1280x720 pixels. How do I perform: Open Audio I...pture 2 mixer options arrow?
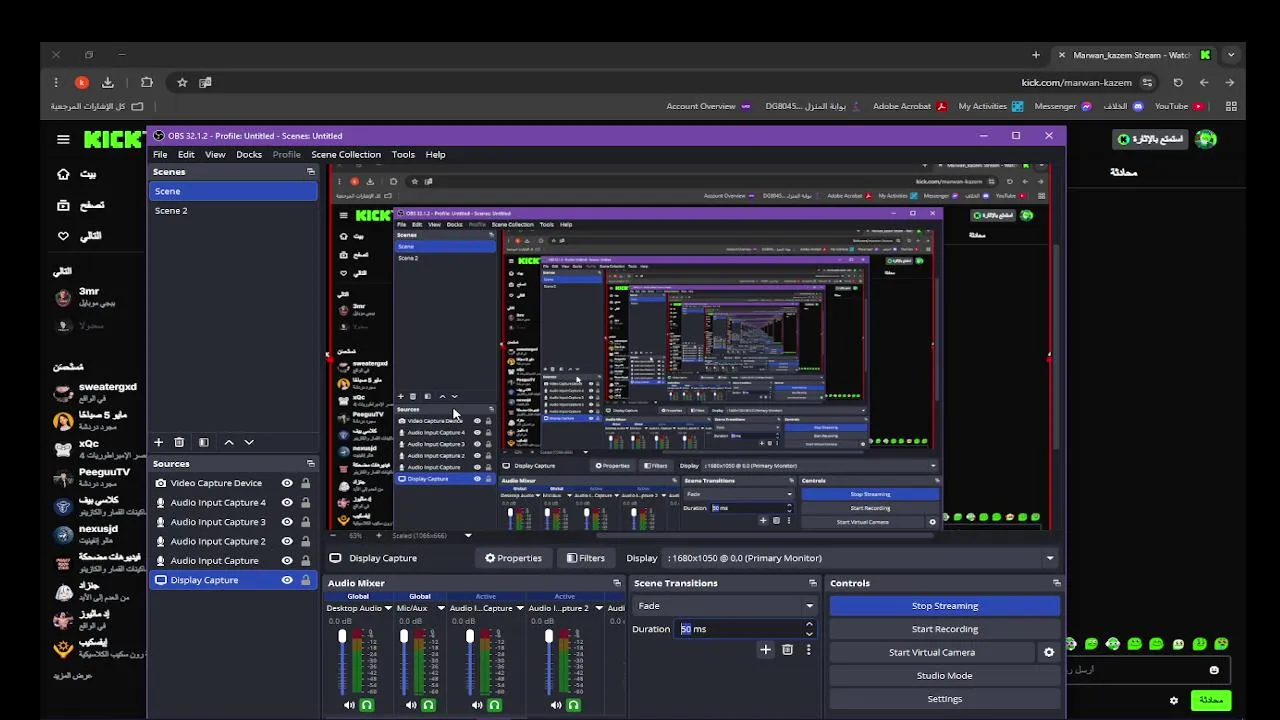598,608
